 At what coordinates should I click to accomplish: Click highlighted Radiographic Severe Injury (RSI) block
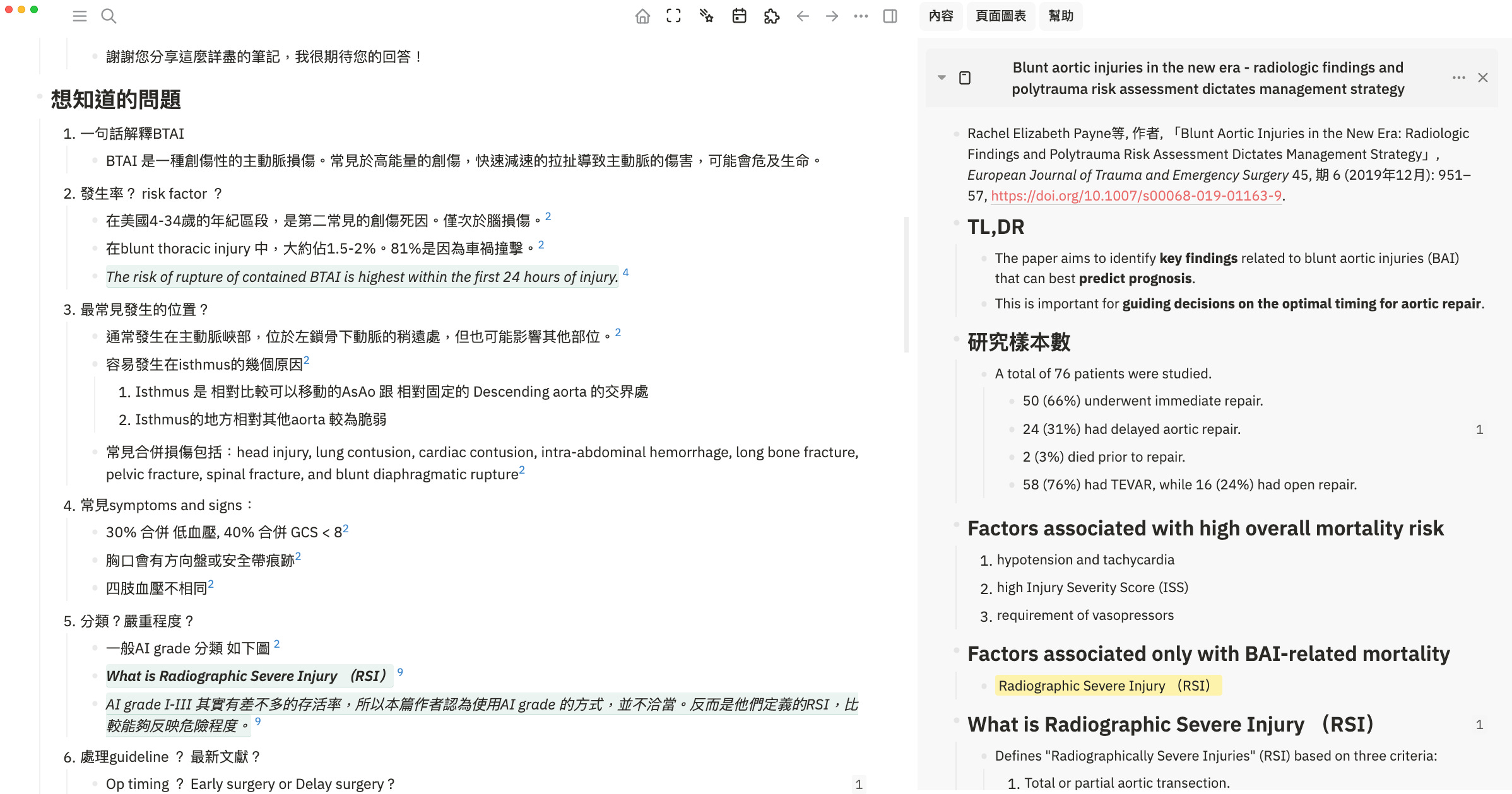pyautogui.click(x=1108, y=686)
